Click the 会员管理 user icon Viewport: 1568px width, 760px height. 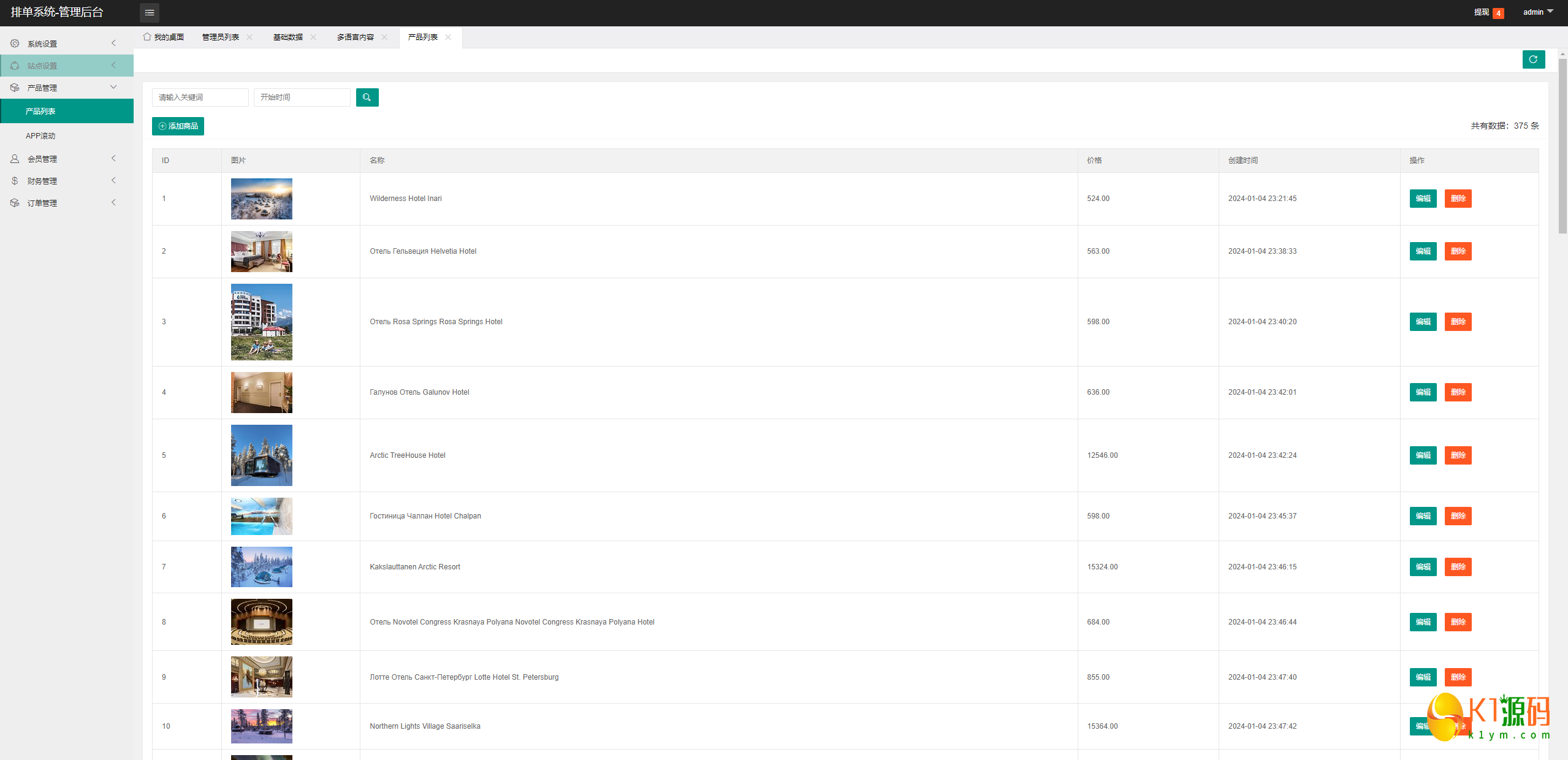[15, 159]
